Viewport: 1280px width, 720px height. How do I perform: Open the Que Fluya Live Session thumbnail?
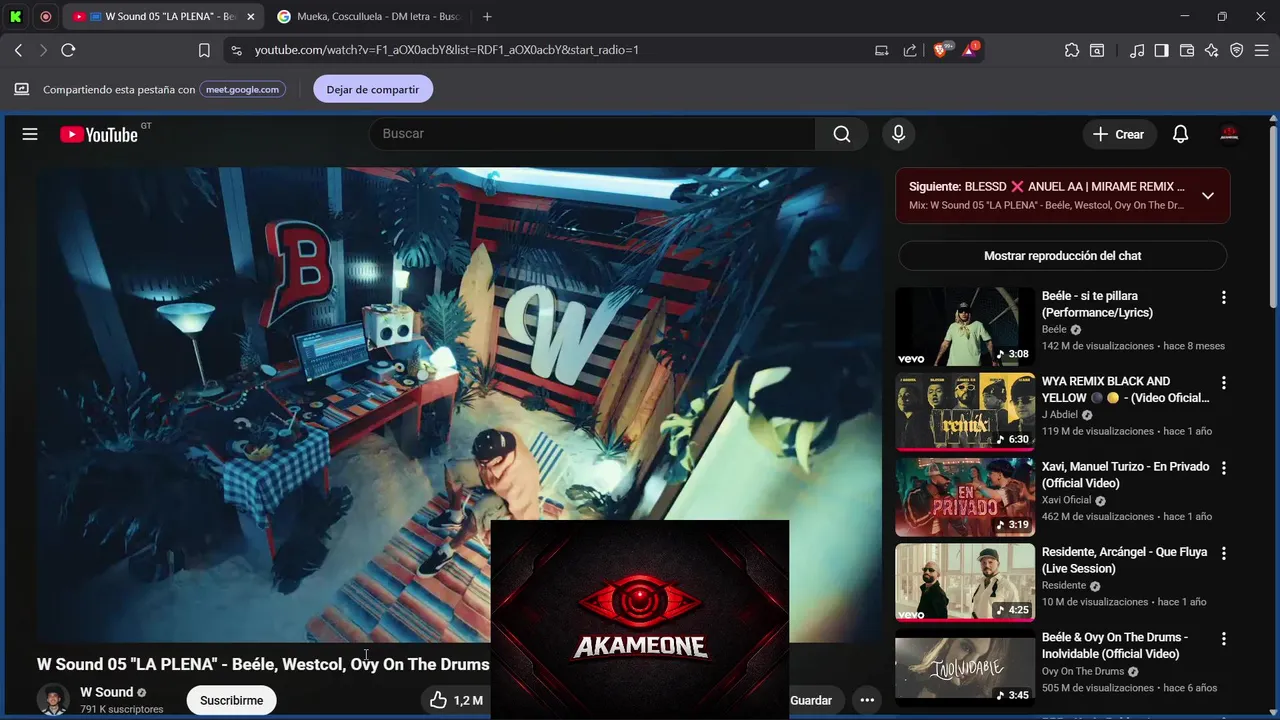click(x=964, y=582)
